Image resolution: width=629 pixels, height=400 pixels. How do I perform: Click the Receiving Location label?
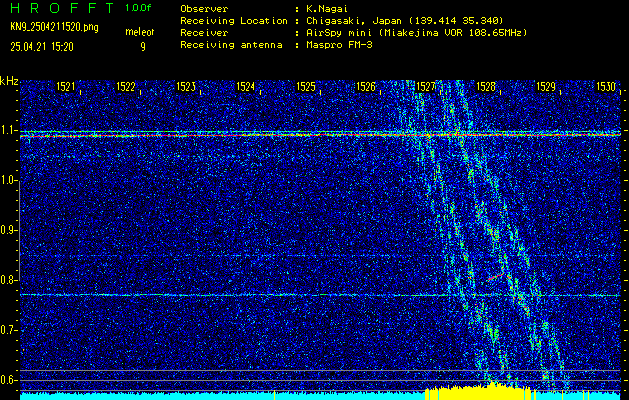click(x=234, y=20)
